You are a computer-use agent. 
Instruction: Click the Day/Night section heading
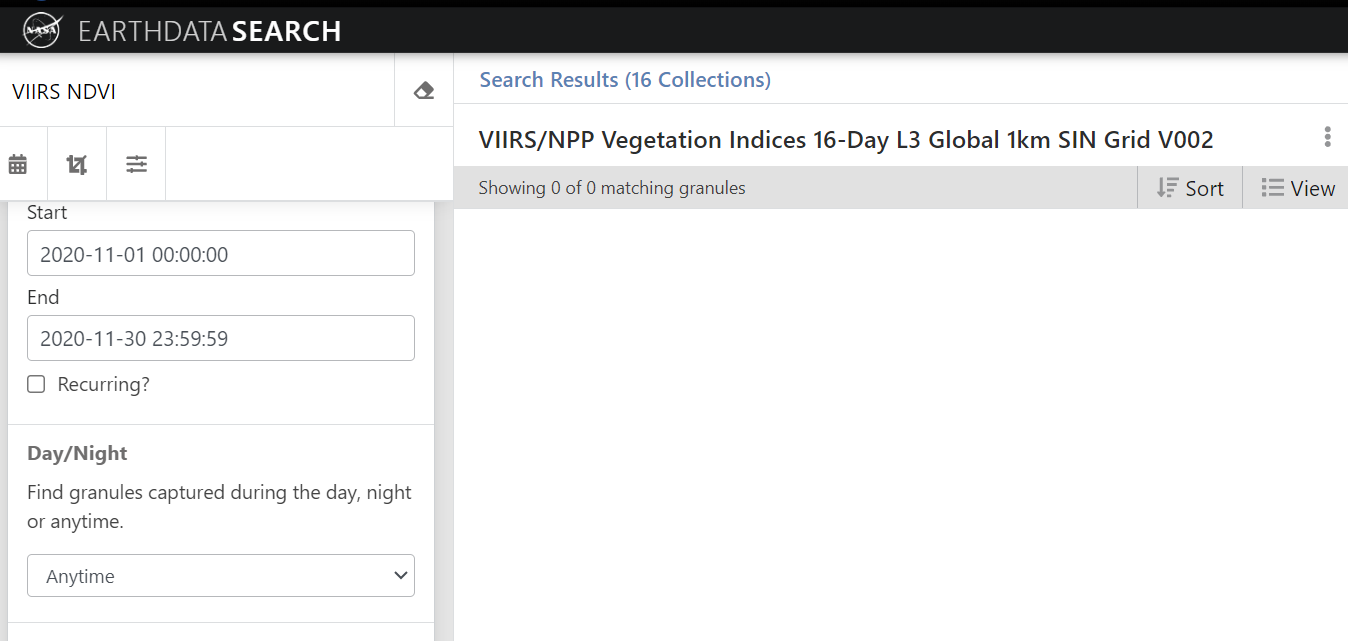tap(77, 453)
